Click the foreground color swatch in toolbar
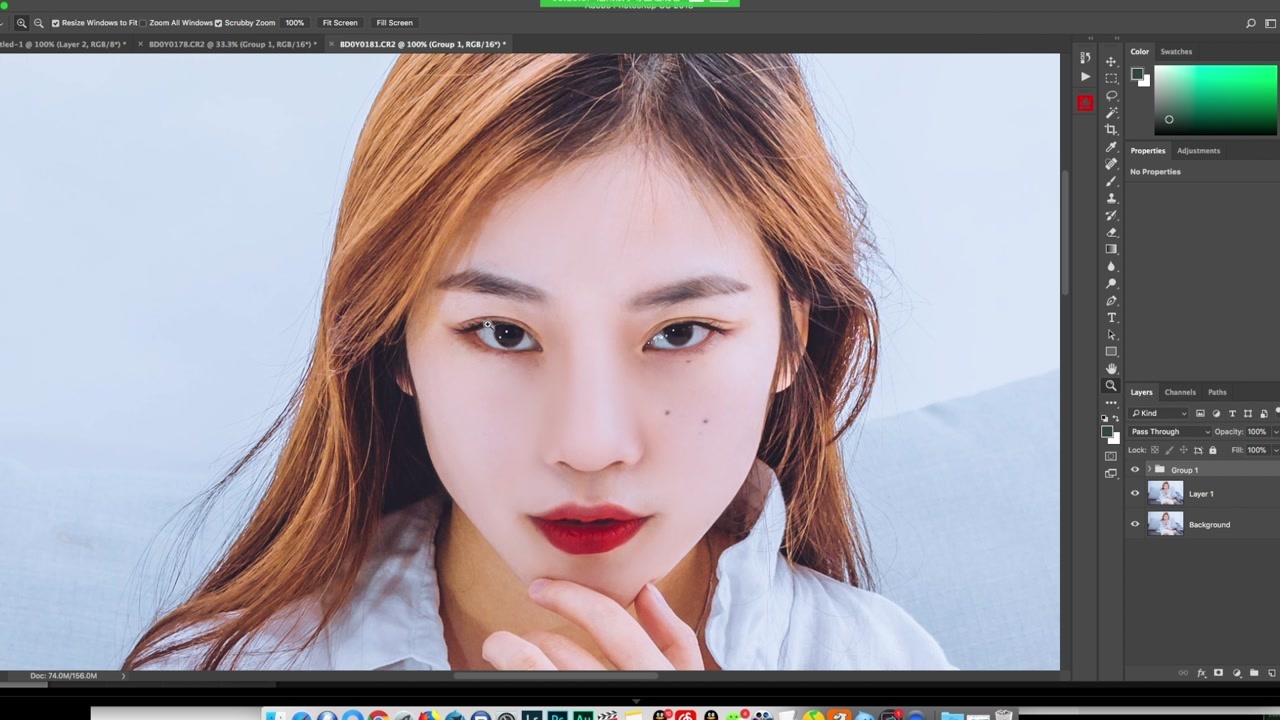1280x720 pixels. [x=1106, y=432]
